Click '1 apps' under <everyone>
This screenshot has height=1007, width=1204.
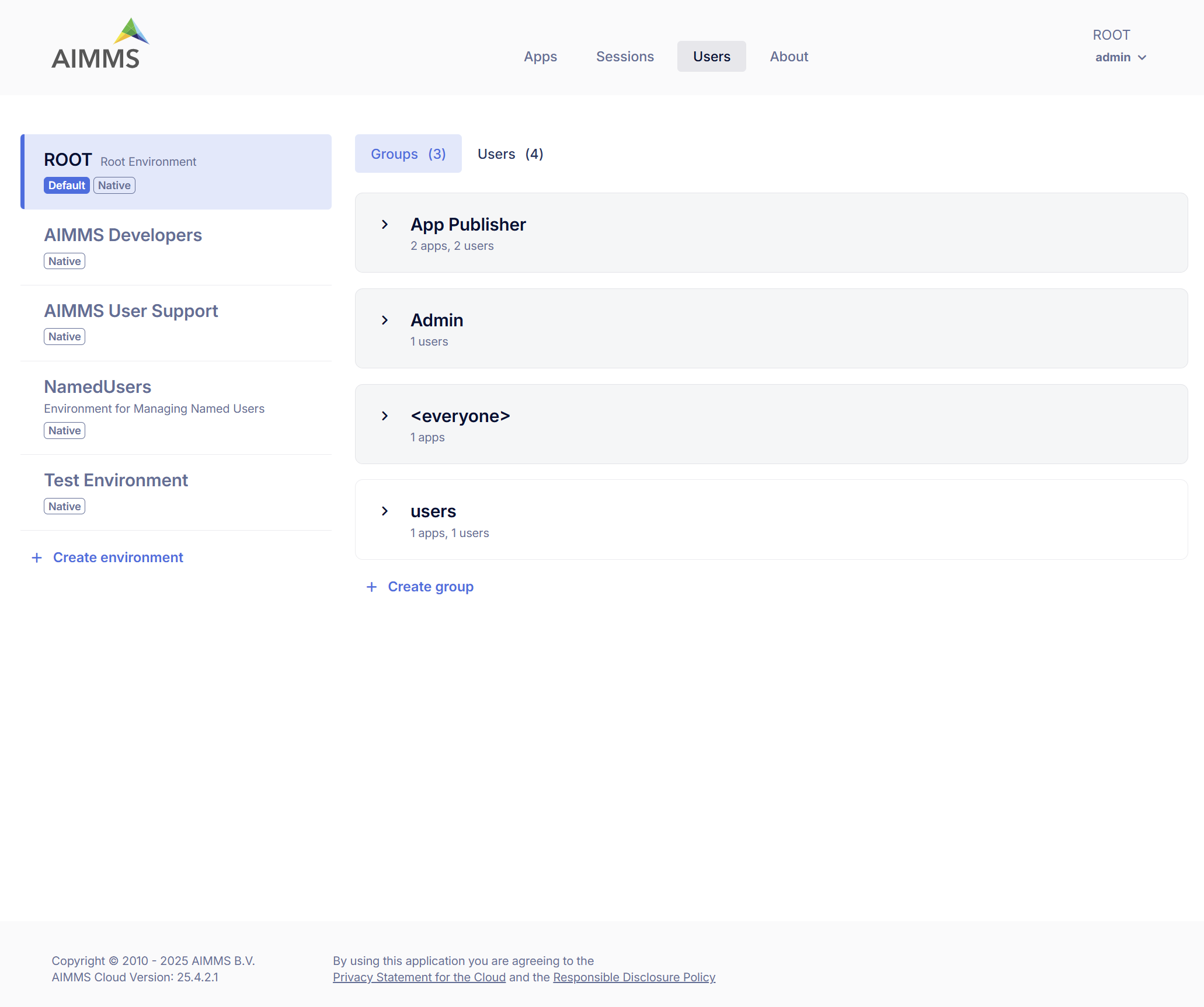(427, 438)
